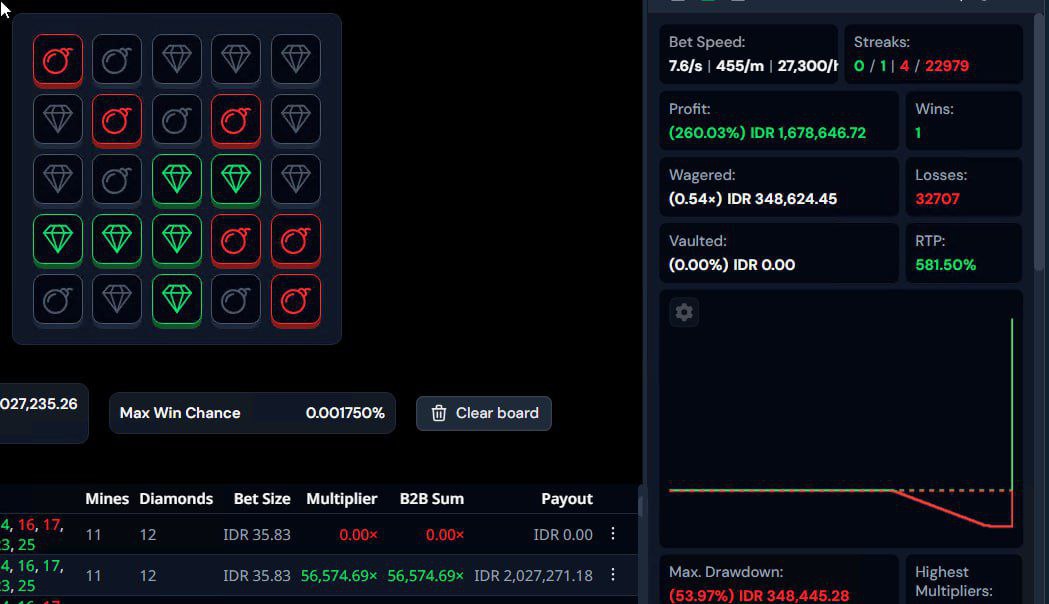The height and width of the screenshot is (604, 1049).
Task: Click the red bomb tile in row four, column five
Action: click(296, 240)
